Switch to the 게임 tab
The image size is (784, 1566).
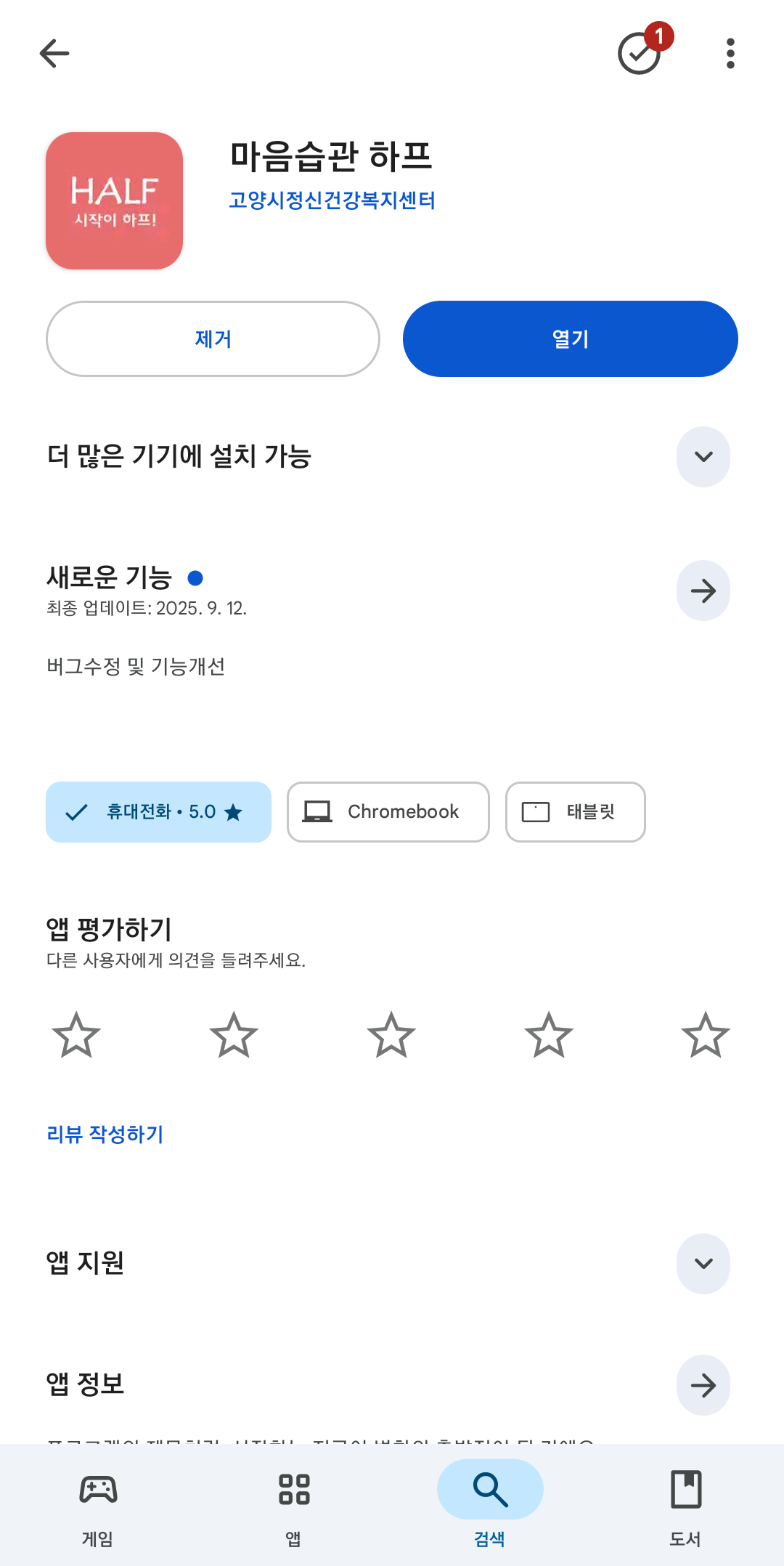(98, 1505)
